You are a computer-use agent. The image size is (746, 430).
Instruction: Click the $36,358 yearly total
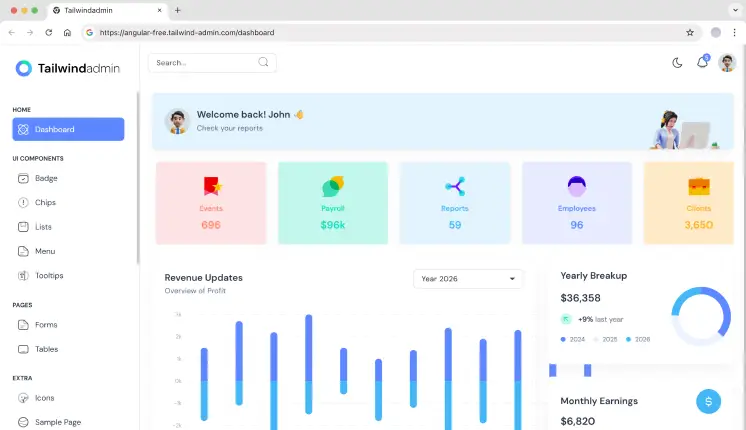tap(580, 298)
